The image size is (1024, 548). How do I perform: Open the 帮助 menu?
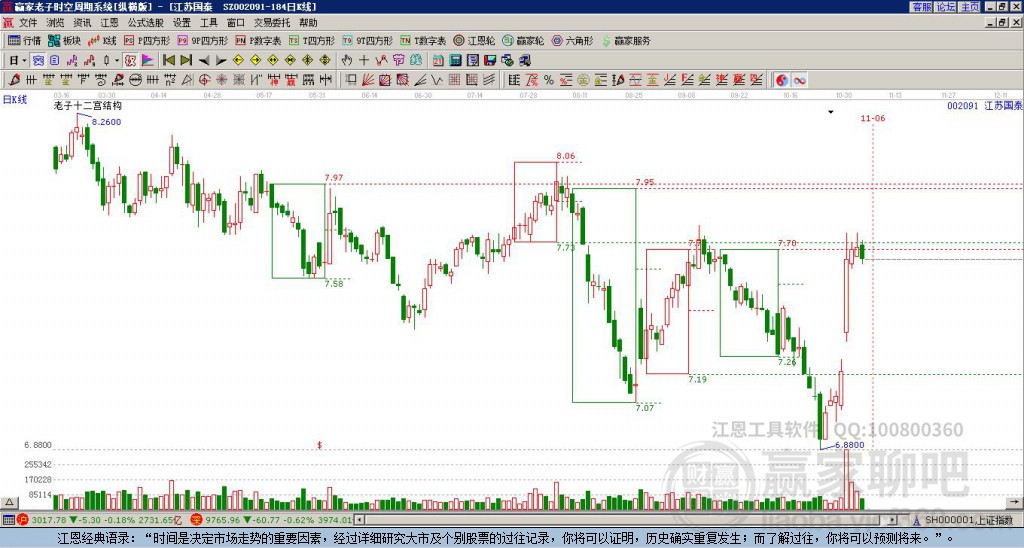click(308, 23)
